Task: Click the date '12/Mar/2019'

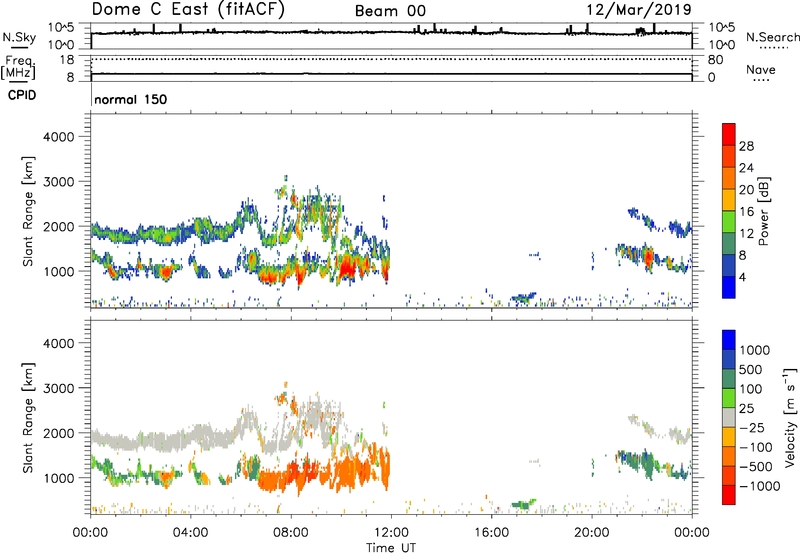Action: click(x=639, y=10)
